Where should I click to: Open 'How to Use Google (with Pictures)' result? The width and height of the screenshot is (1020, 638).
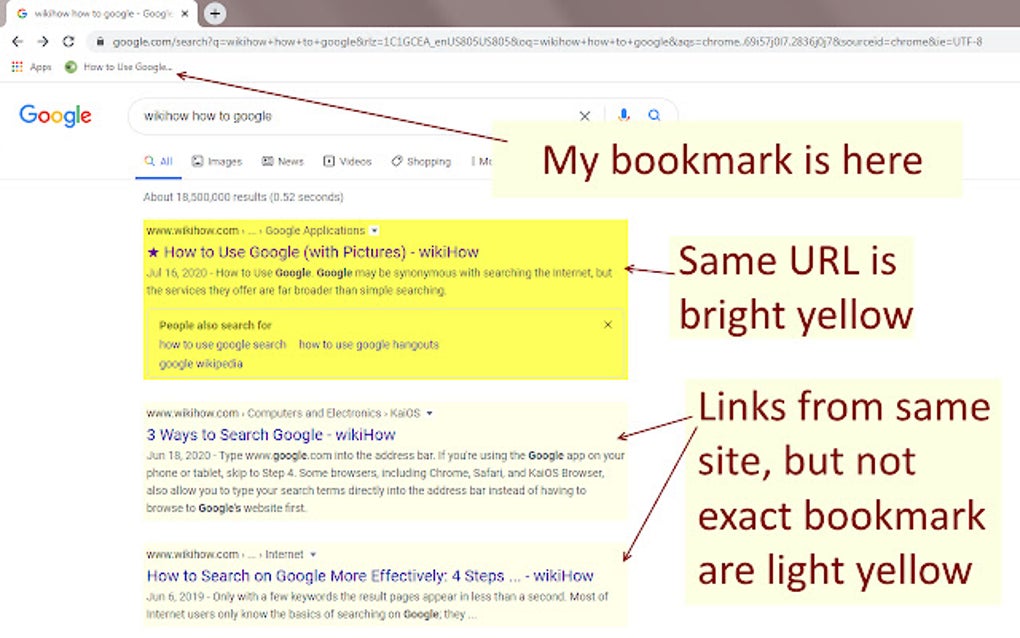(x=314, y=252)
